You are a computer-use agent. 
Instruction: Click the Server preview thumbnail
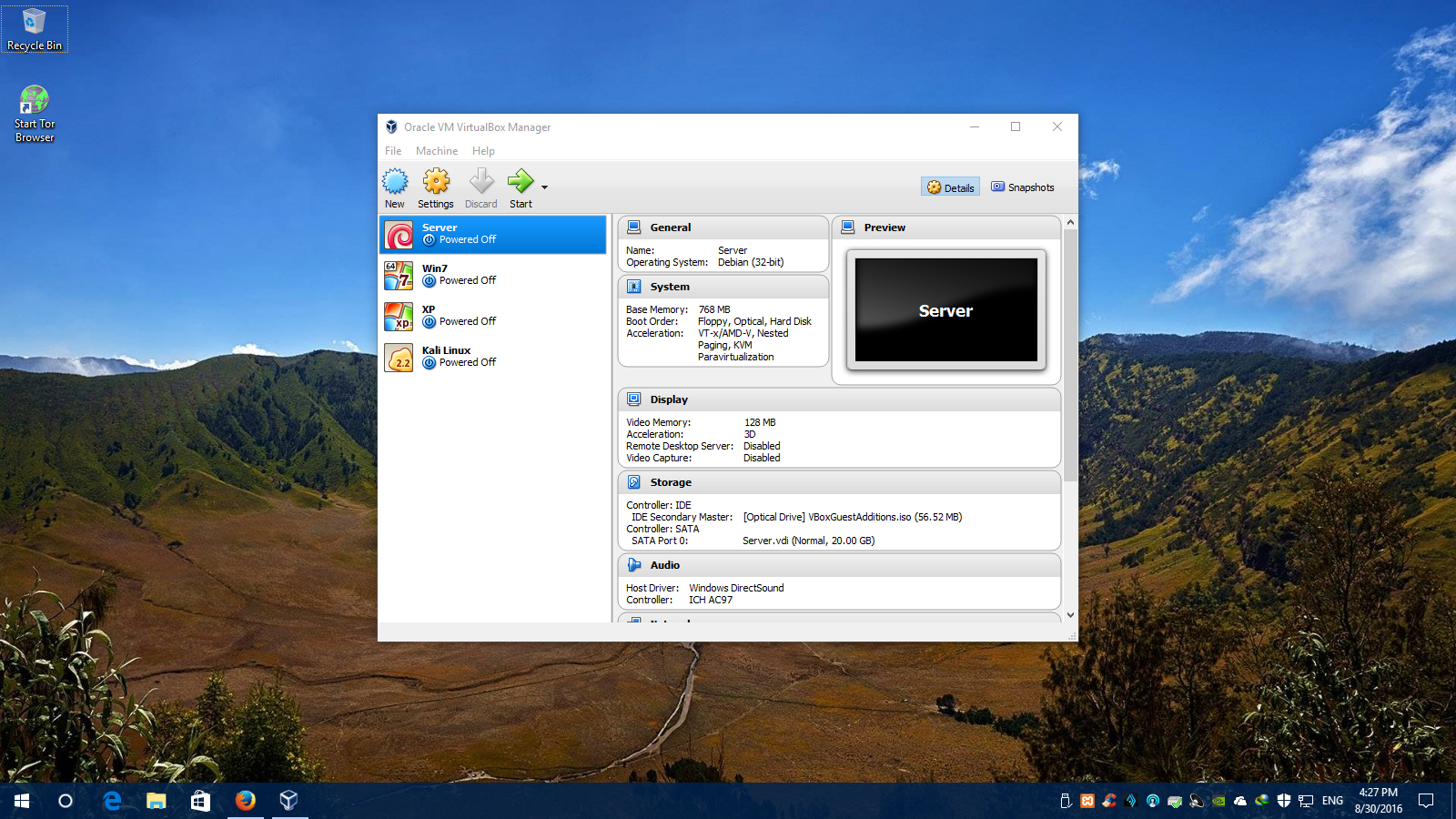point(946,310)
